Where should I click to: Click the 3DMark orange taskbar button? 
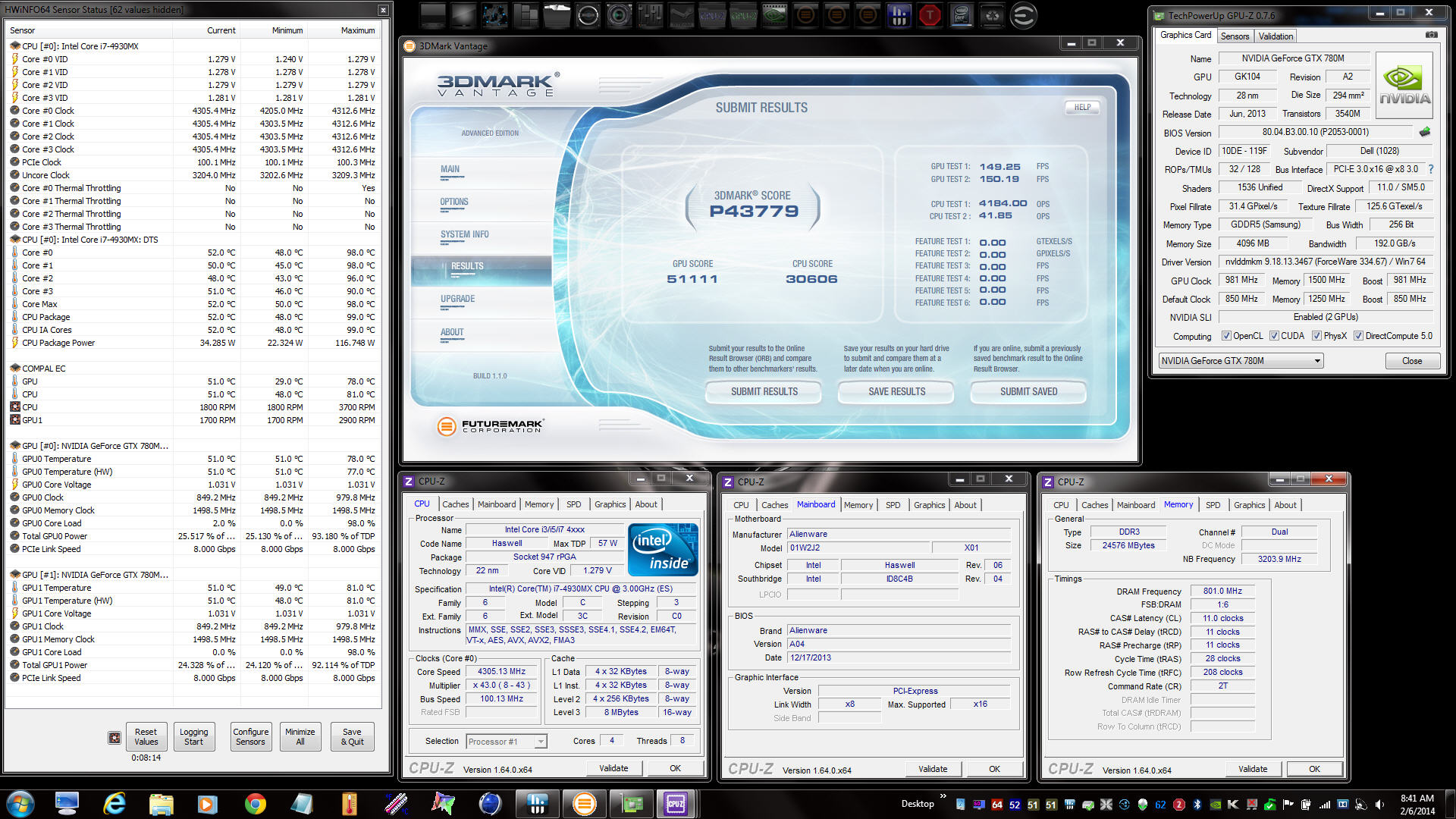(584, 804)
